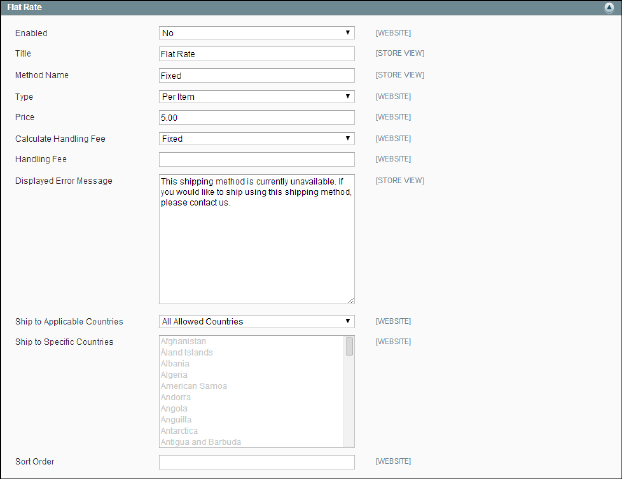The width and height of the screenshot is (622, 479).
Task: Edit the Displayed Error Message textarea
Action: [x=257, y=238]
